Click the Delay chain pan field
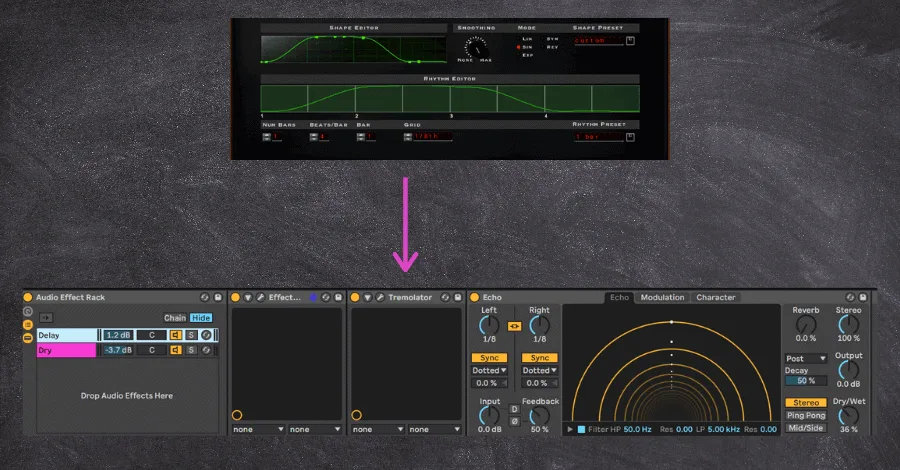The height and width of the screenshot is (470, 900). click(x=152, y=335)
